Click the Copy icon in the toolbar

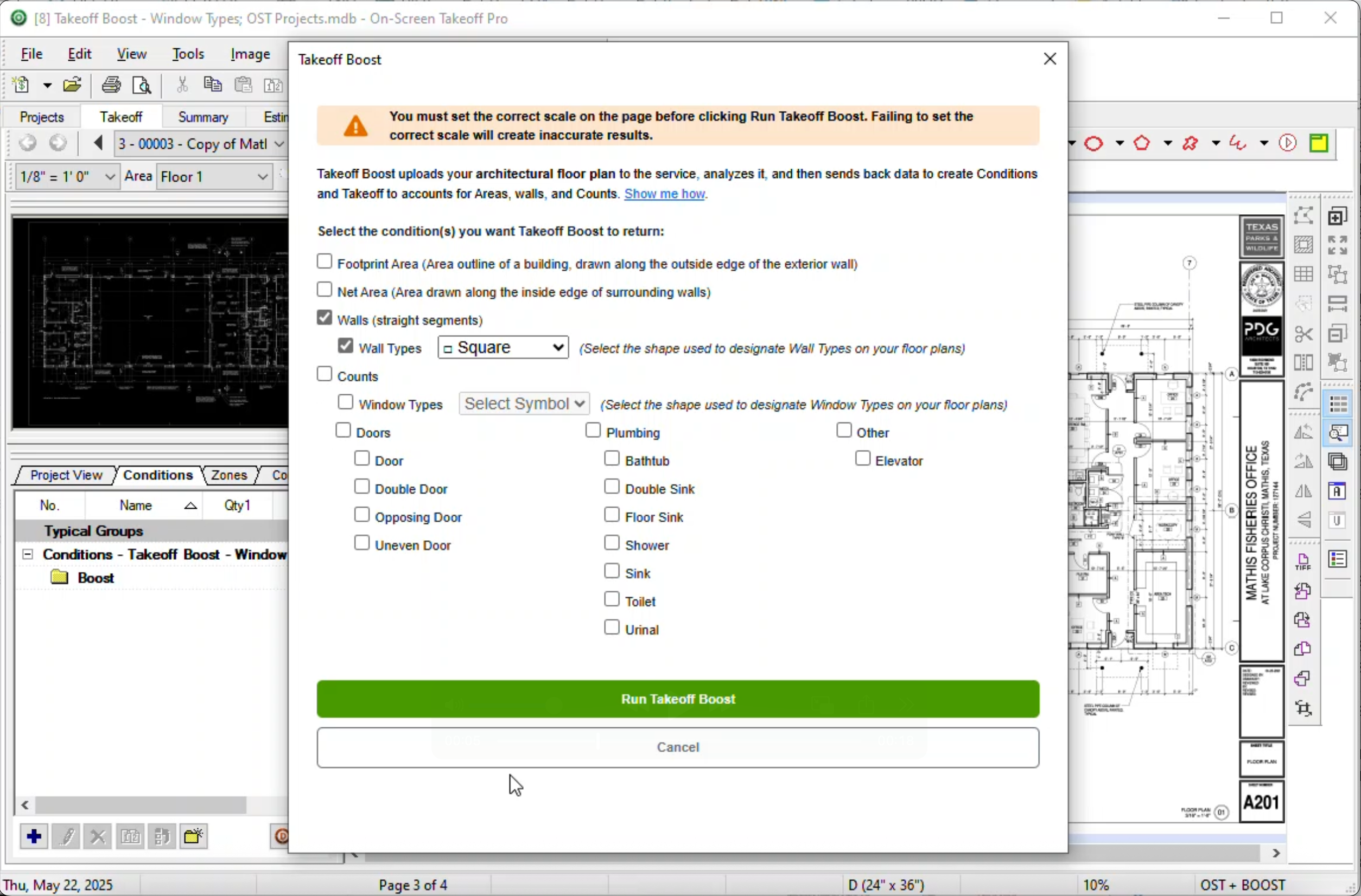coord(212,85)
